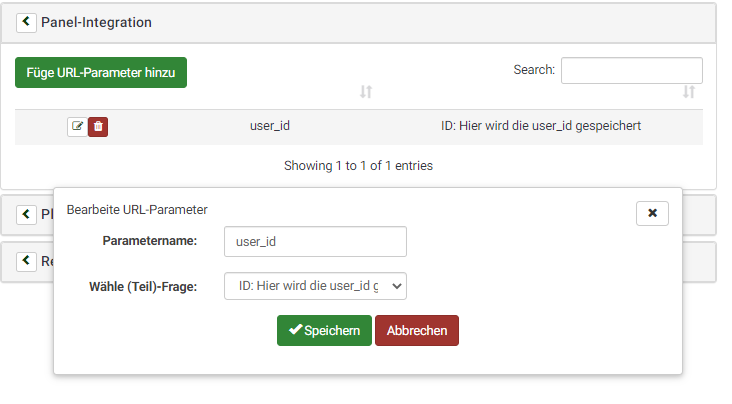This screenshot has height=404, width=732.
Task: Click the Füge URL-Parameter hinzu button
Action: [101, 73]
